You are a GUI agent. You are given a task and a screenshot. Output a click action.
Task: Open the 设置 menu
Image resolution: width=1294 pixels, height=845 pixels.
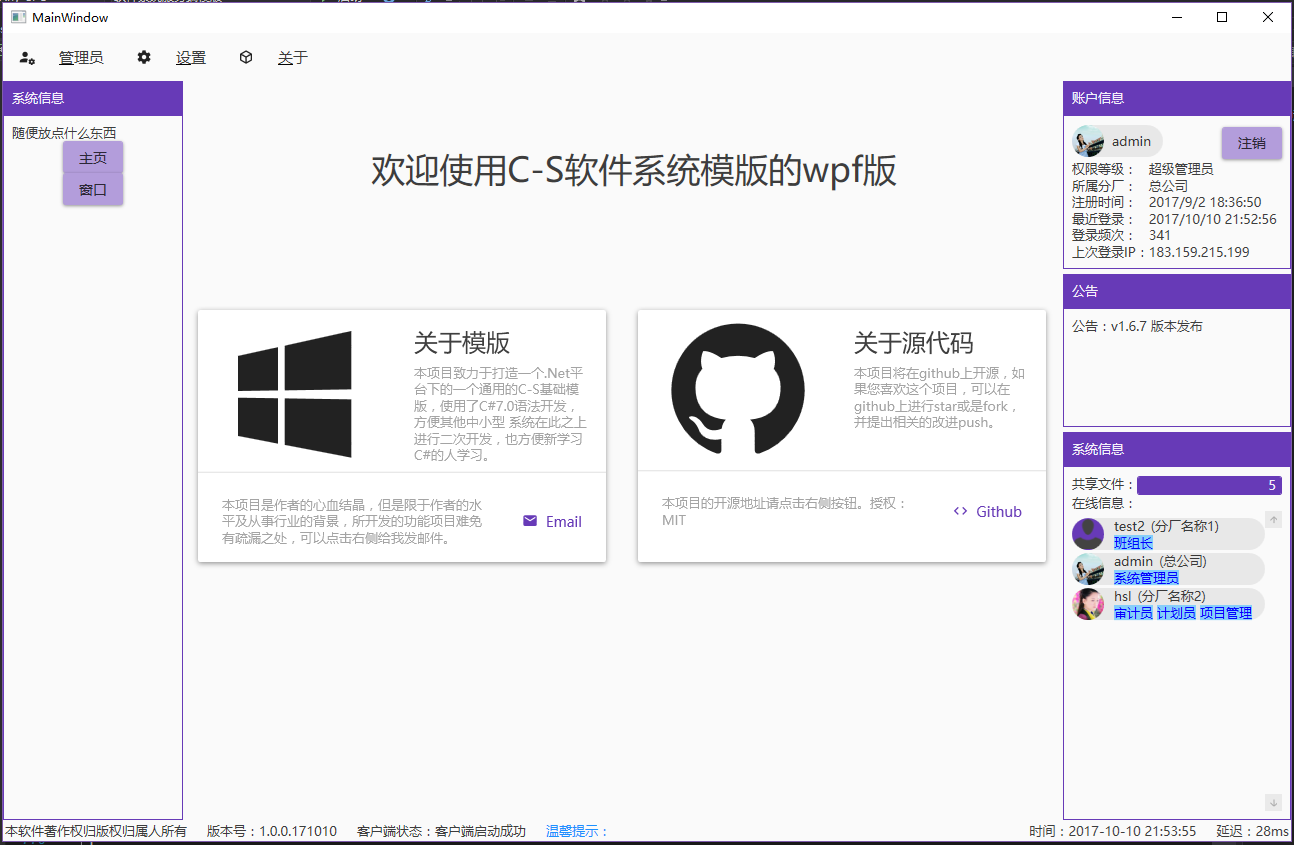click(x=191, y=58)
